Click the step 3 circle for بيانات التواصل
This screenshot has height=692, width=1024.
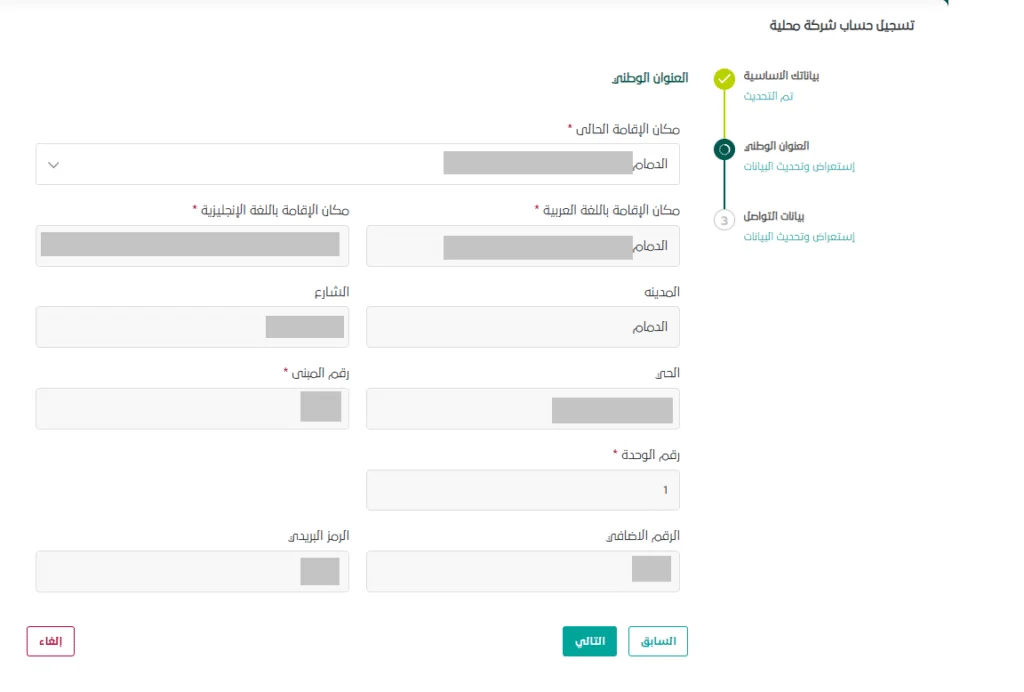pyautogui.click(x=724, y=219)
